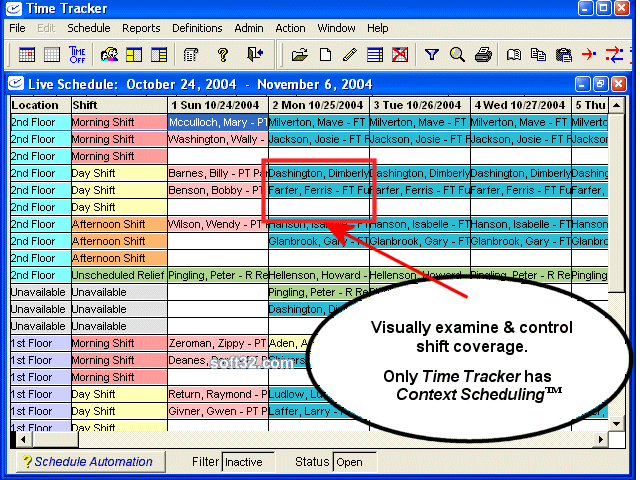This screenshot has width=640, height=480.
Task: Click the Status field showing Open
Action: (354, 462)
